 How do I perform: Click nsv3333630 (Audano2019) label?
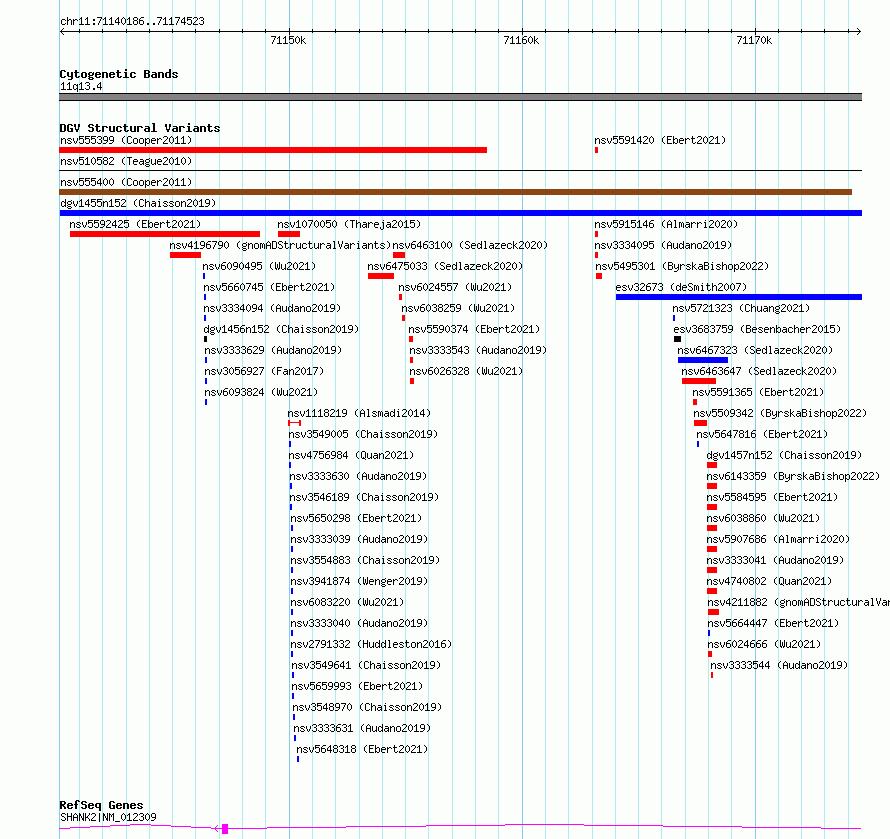coord(359,476)
